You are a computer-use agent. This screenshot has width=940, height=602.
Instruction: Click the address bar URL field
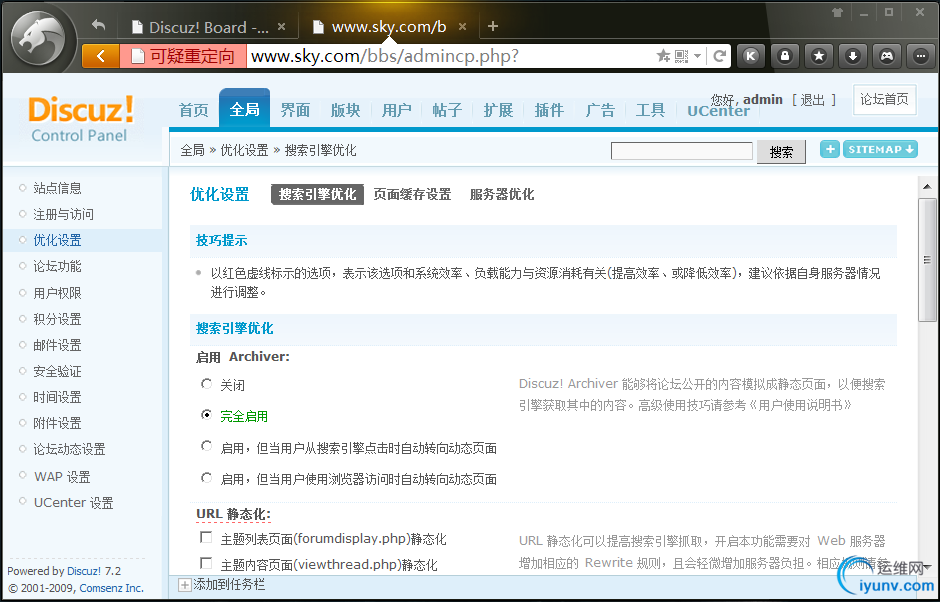pos(450,56)
